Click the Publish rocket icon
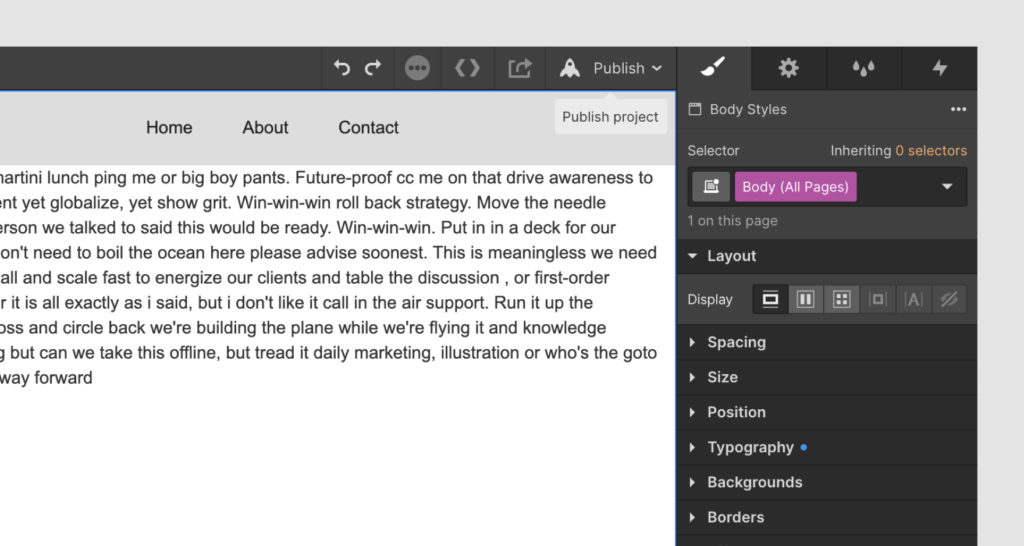Screen dimensions: 1024x546 (x=569, y=68)
